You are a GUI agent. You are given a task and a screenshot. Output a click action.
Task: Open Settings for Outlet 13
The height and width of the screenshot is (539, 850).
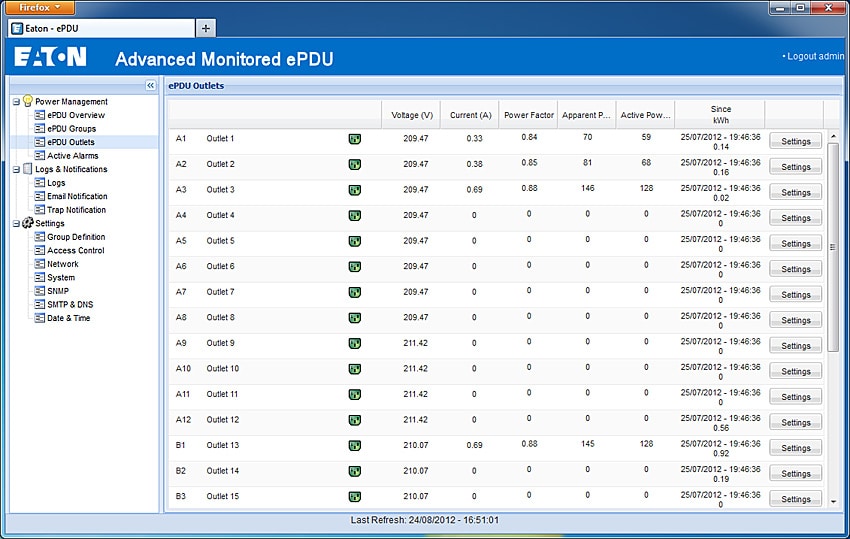click(795, 448)
